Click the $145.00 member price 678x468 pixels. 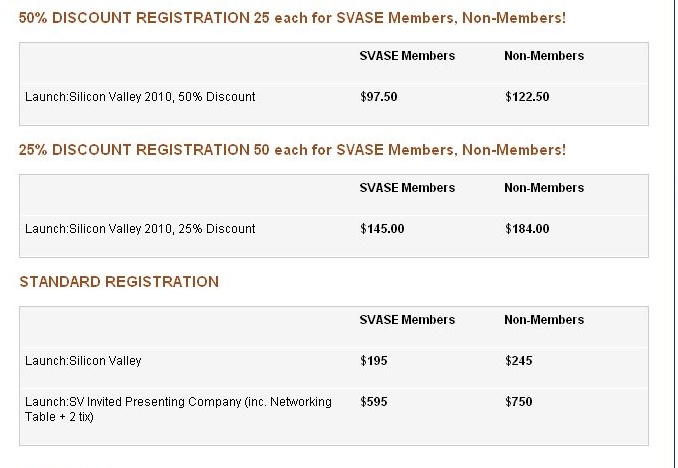click(x=382, y=229)
